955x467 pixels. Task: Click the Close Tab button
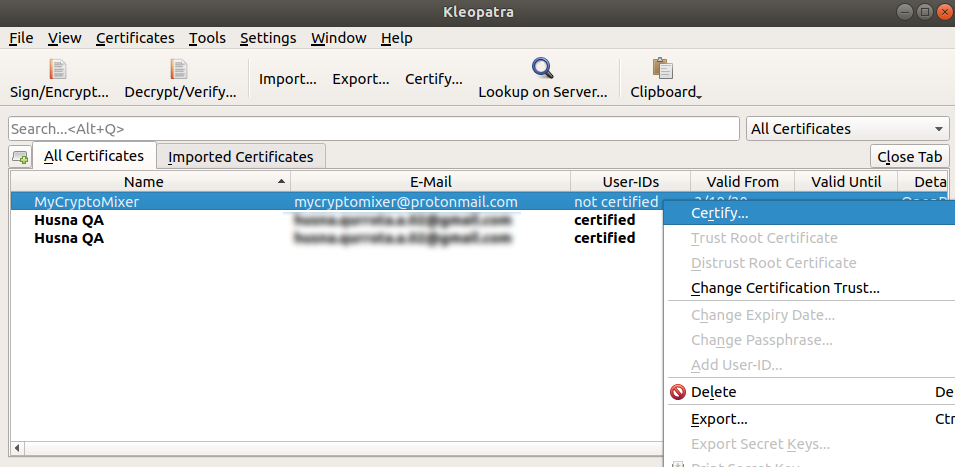coord(910,157)
